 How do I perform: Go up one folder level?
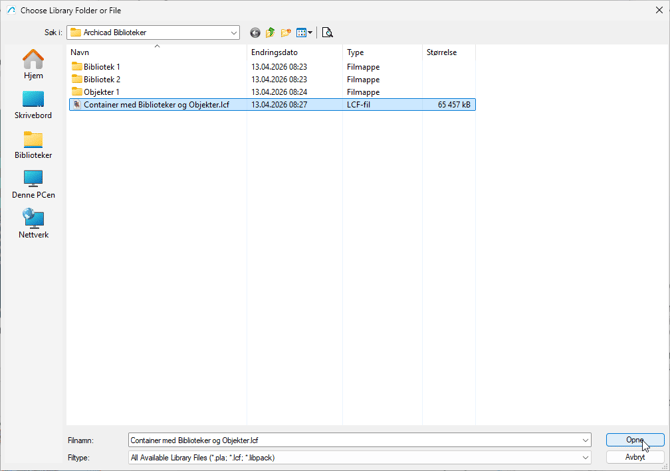click(270, 33)
